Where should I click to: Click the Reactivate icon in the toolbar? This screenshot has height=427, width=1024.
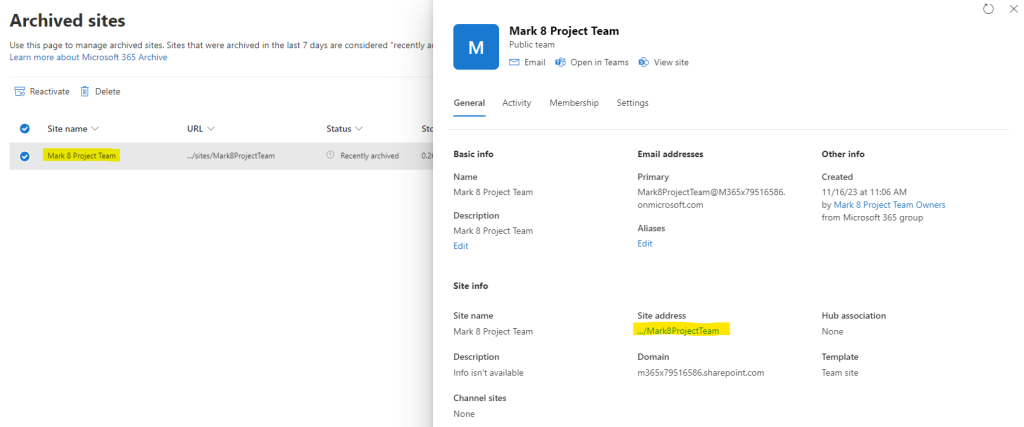(x=20, y=91)
